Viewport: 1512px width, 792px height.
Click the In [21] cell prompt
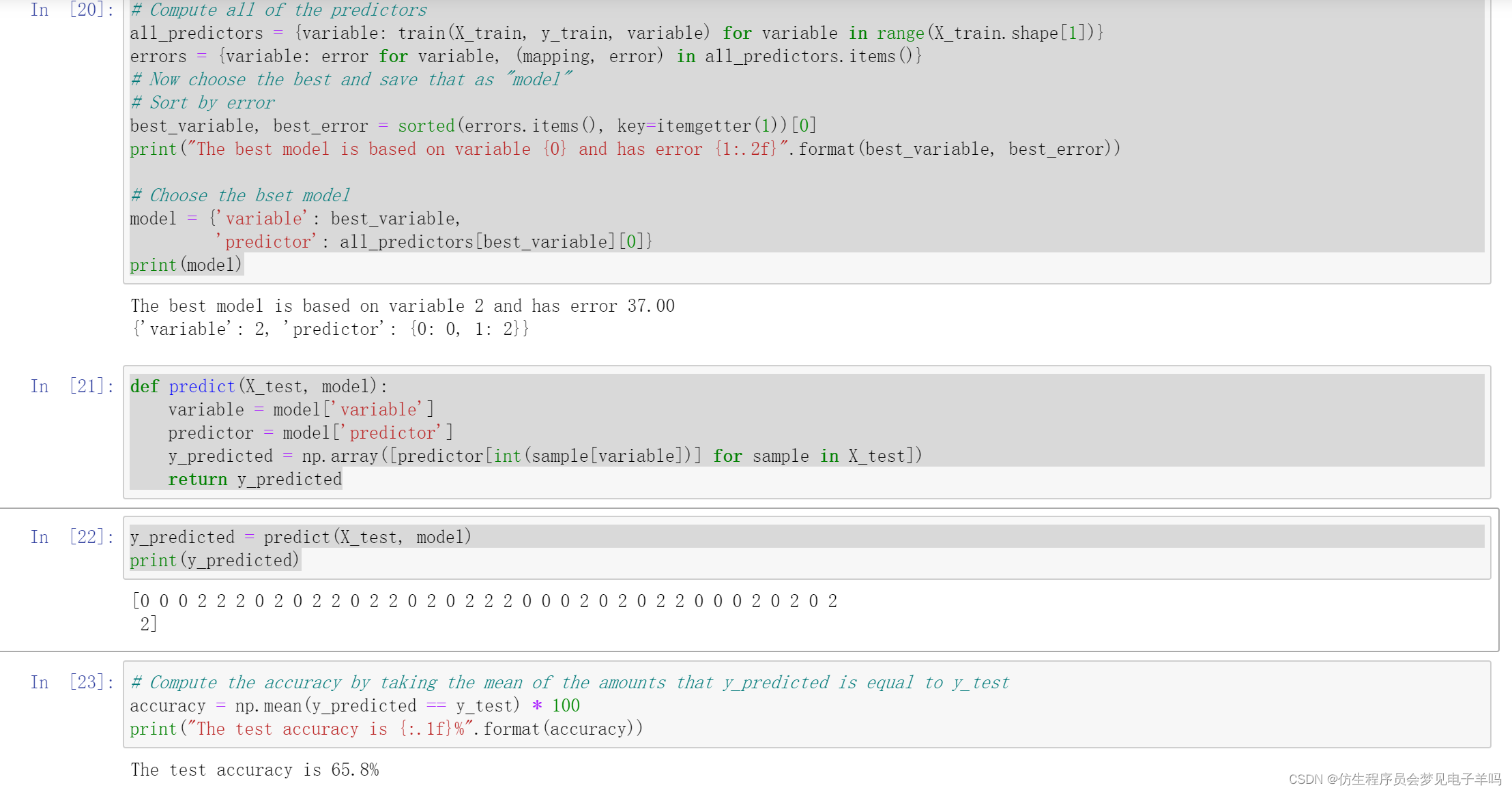point(72,386)
